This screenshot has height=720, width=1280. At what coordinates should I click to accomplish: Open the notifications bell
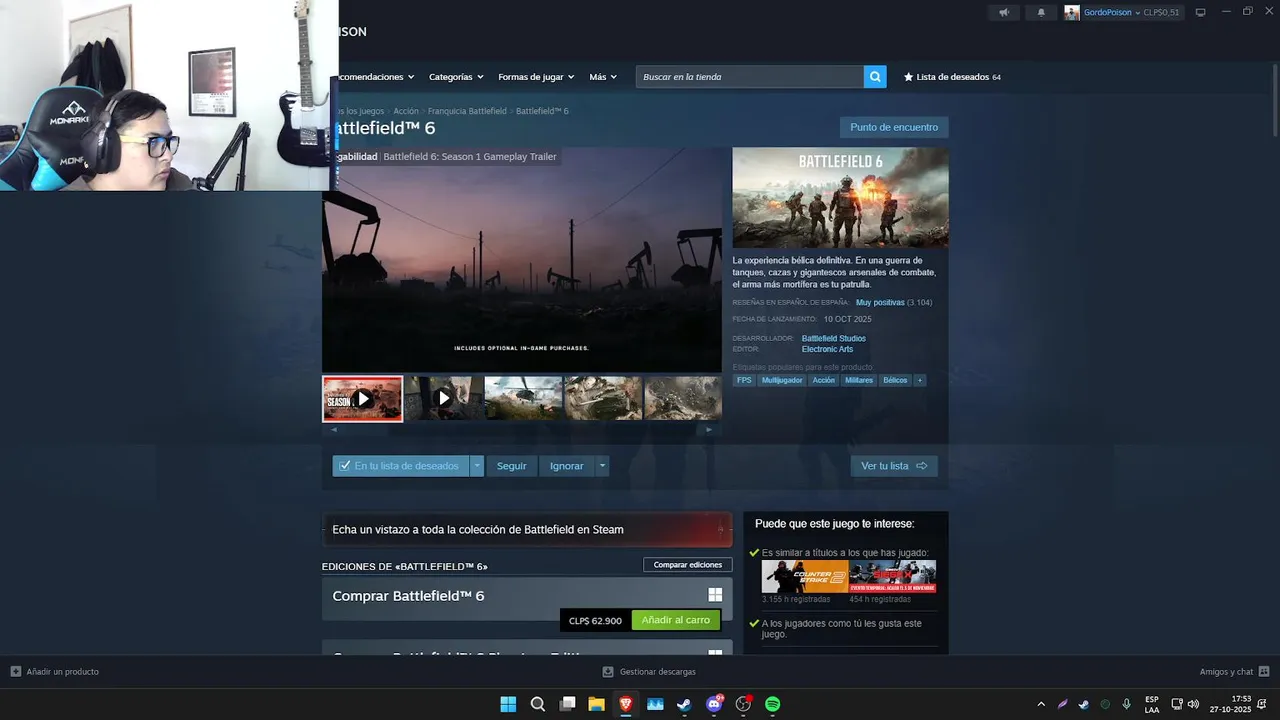[1041, 13]
